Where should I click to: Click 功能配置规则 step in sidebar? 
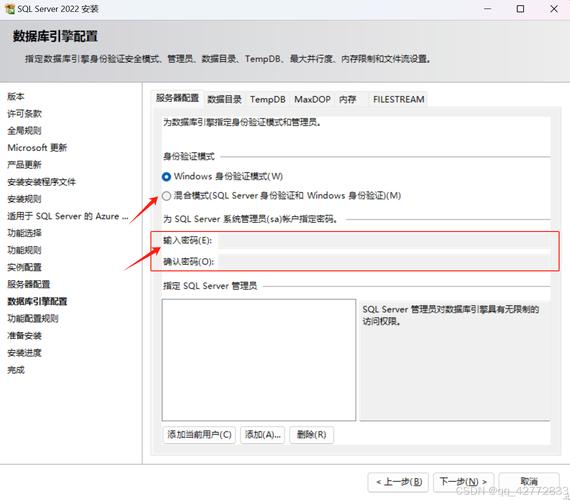coord(33,319)
